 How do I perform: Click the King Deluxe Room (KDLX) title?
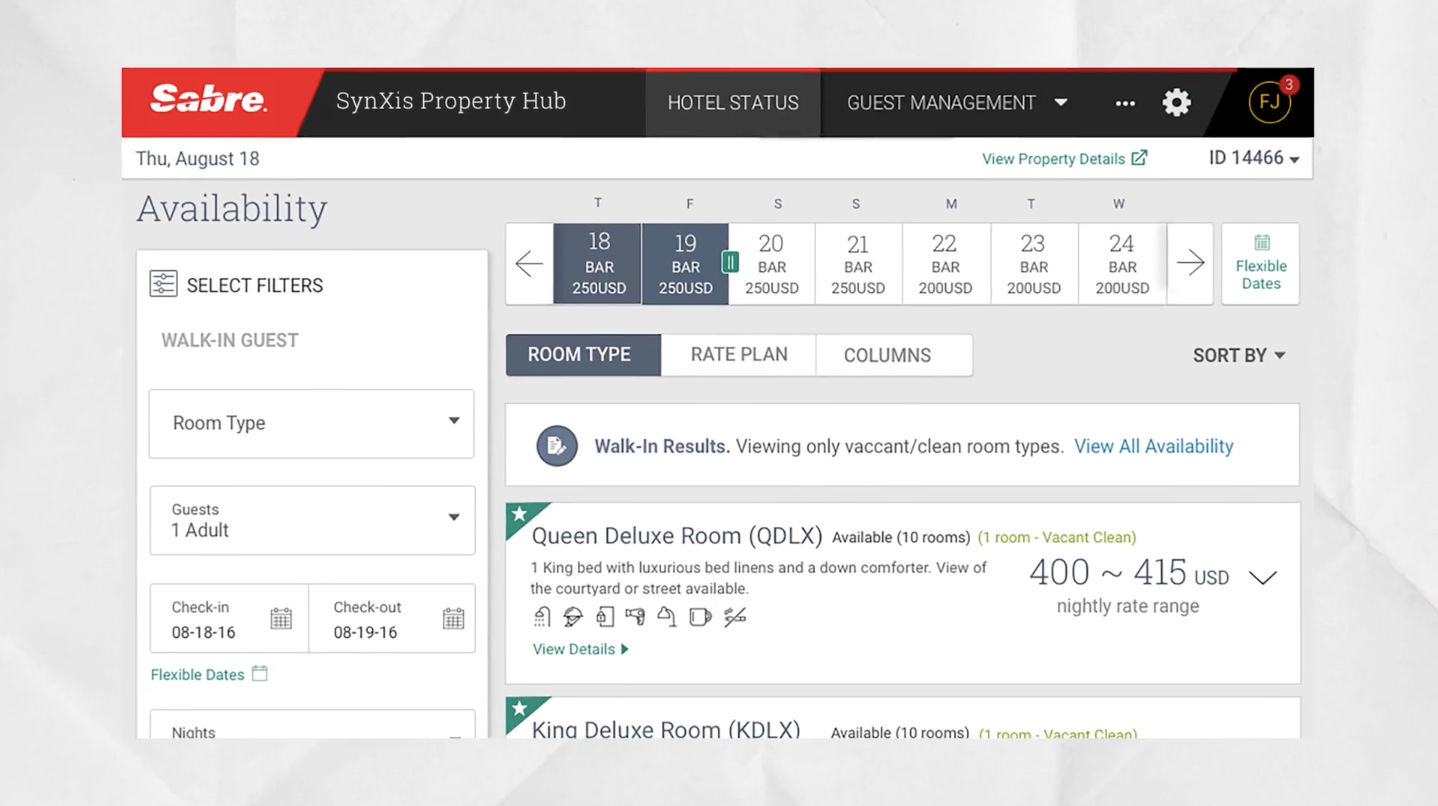coord(665,729)
